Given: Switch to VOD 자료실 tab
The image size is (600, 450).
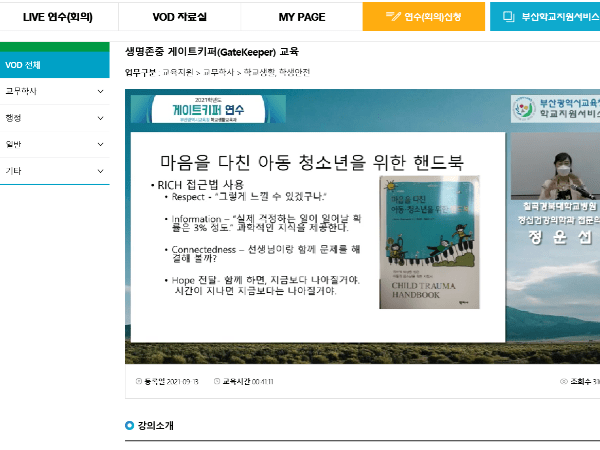Looking at the screenshot, I should click(x=181, y=17).
